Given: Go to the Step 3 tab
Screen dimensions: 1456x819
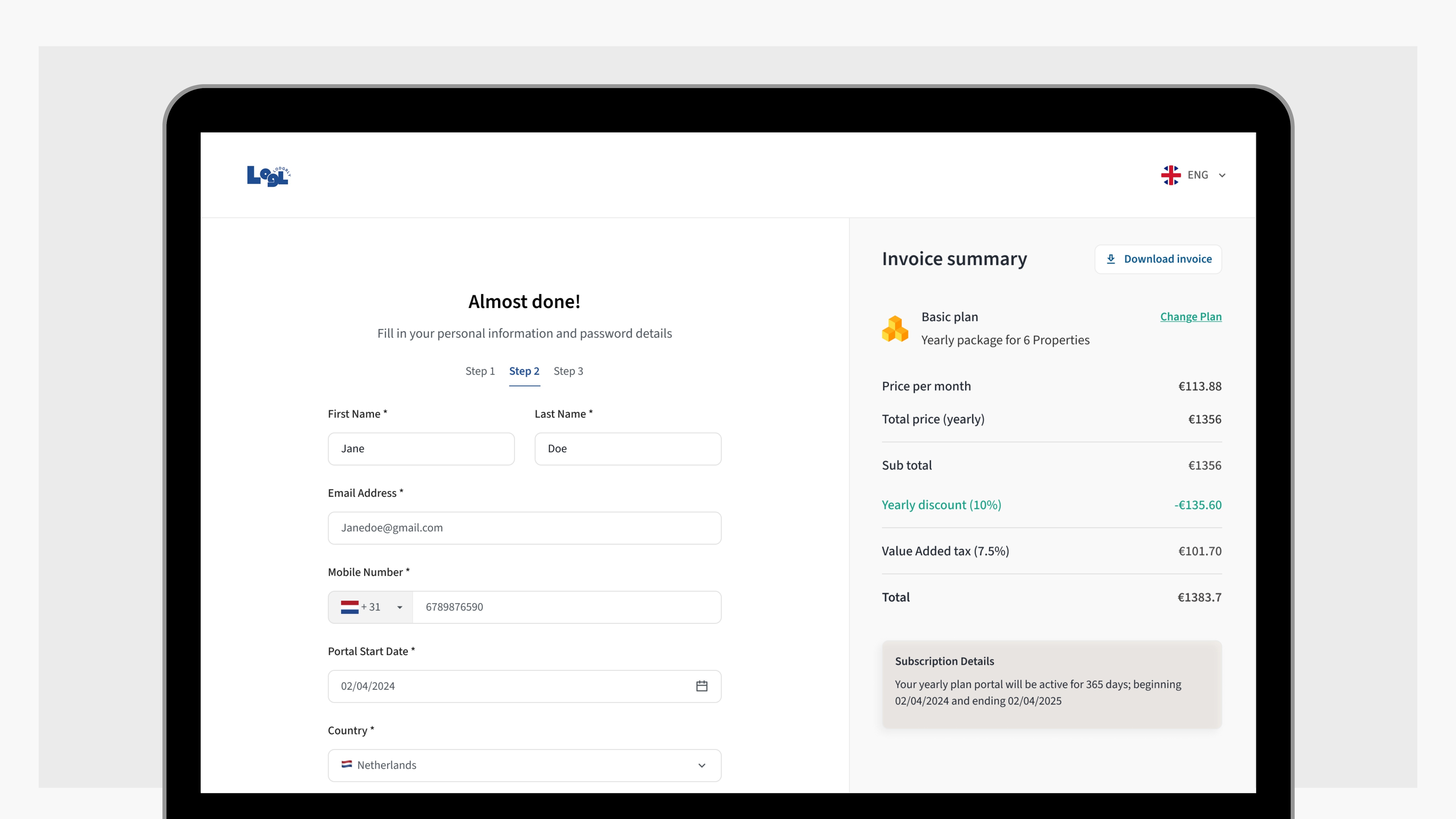Looking at the screenshot, I should 568,371.
